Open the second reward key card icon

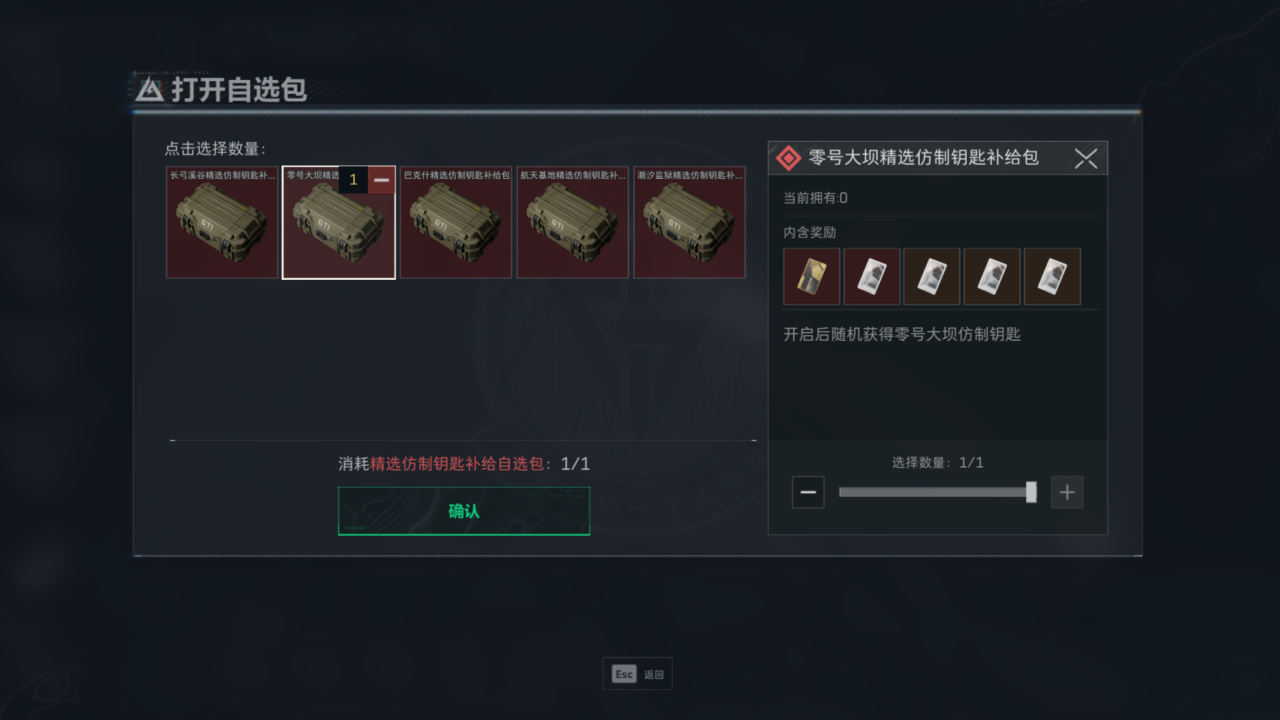pyautogui.click(x=872, y=276)
